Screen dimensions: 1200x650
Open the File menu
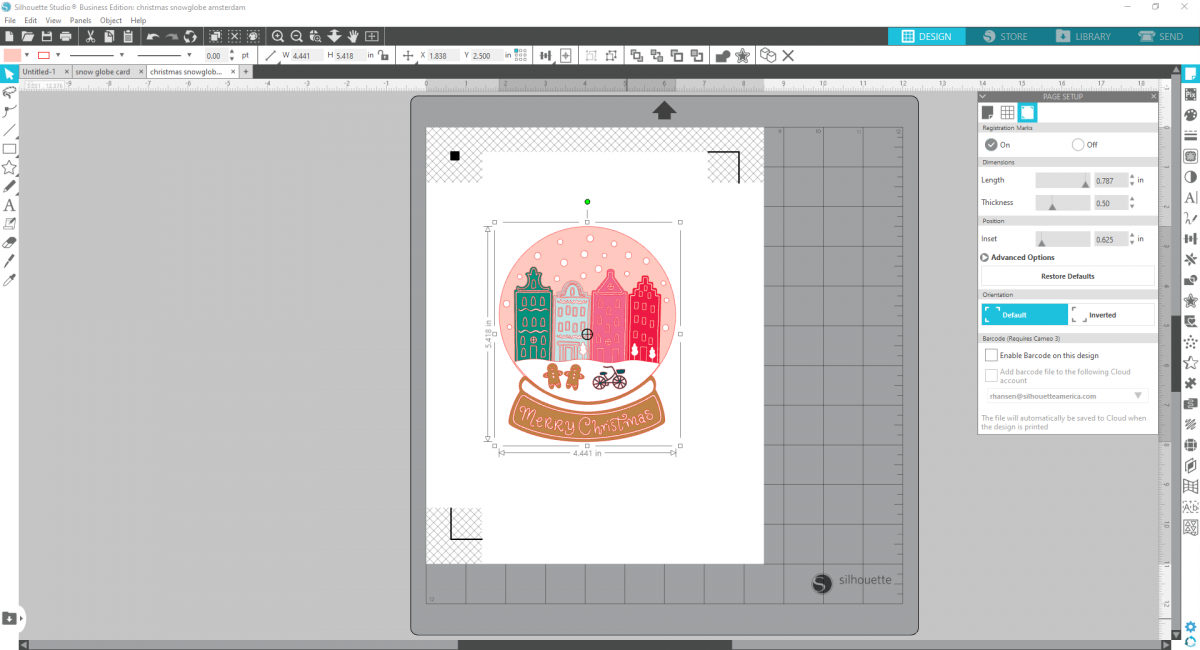tap(10, 20)
